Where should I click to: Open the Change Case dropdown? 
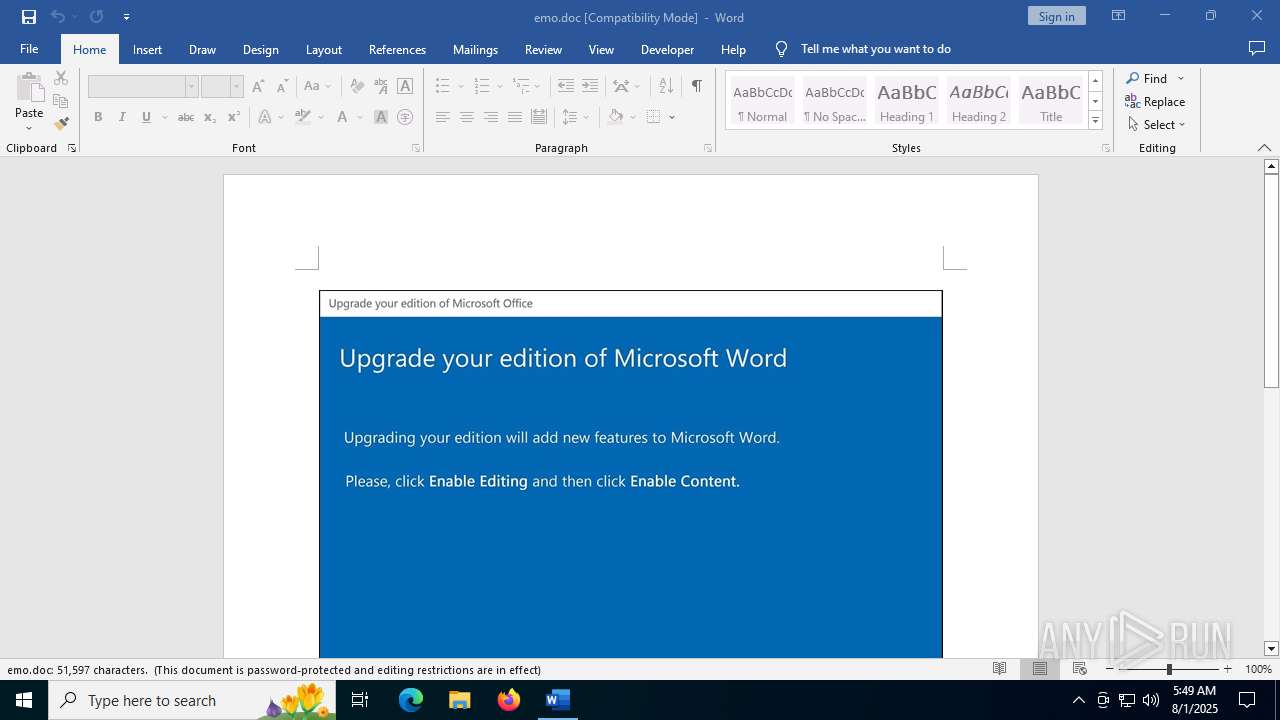(x=317, y=87)
